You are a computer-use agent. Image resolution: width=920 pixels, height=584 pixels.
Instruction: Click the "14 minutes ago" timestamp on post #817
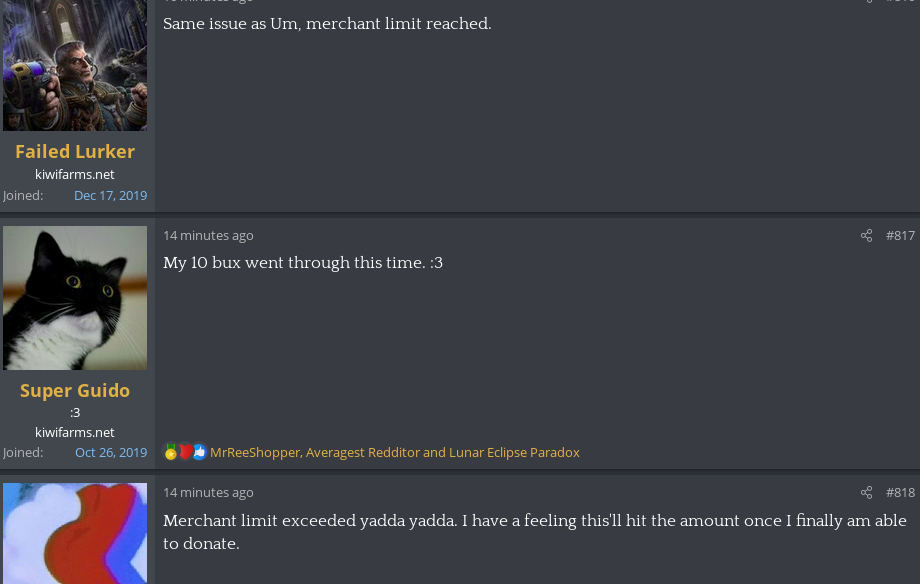(x=208, y=236)
